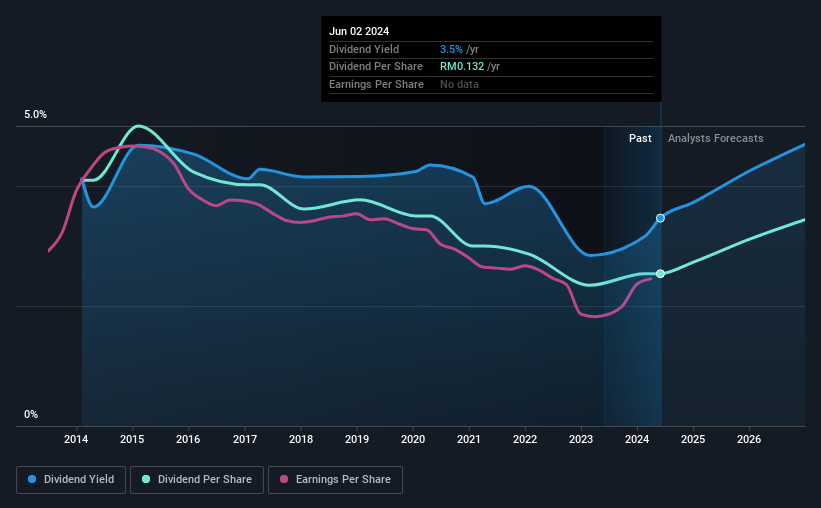Click the Past region label

coord(640,138)
